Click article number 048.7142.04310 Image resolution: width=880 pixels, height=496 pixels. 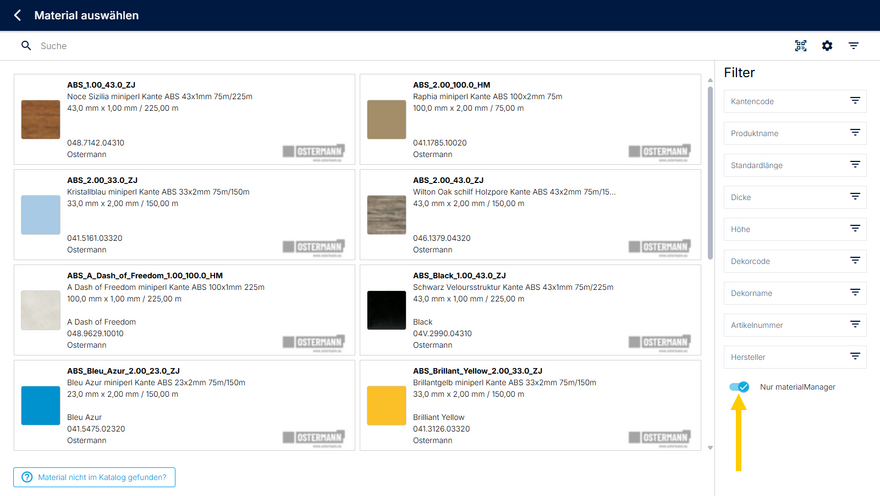[95, 143]
